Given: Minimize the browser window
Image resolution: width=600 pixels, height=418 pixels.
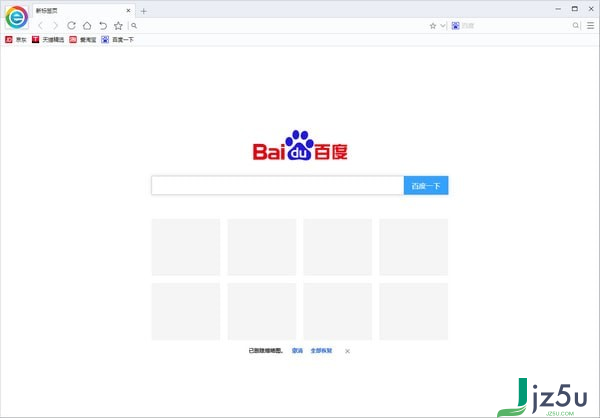Looking at the screenshot, I should click(x=558, y=9).
